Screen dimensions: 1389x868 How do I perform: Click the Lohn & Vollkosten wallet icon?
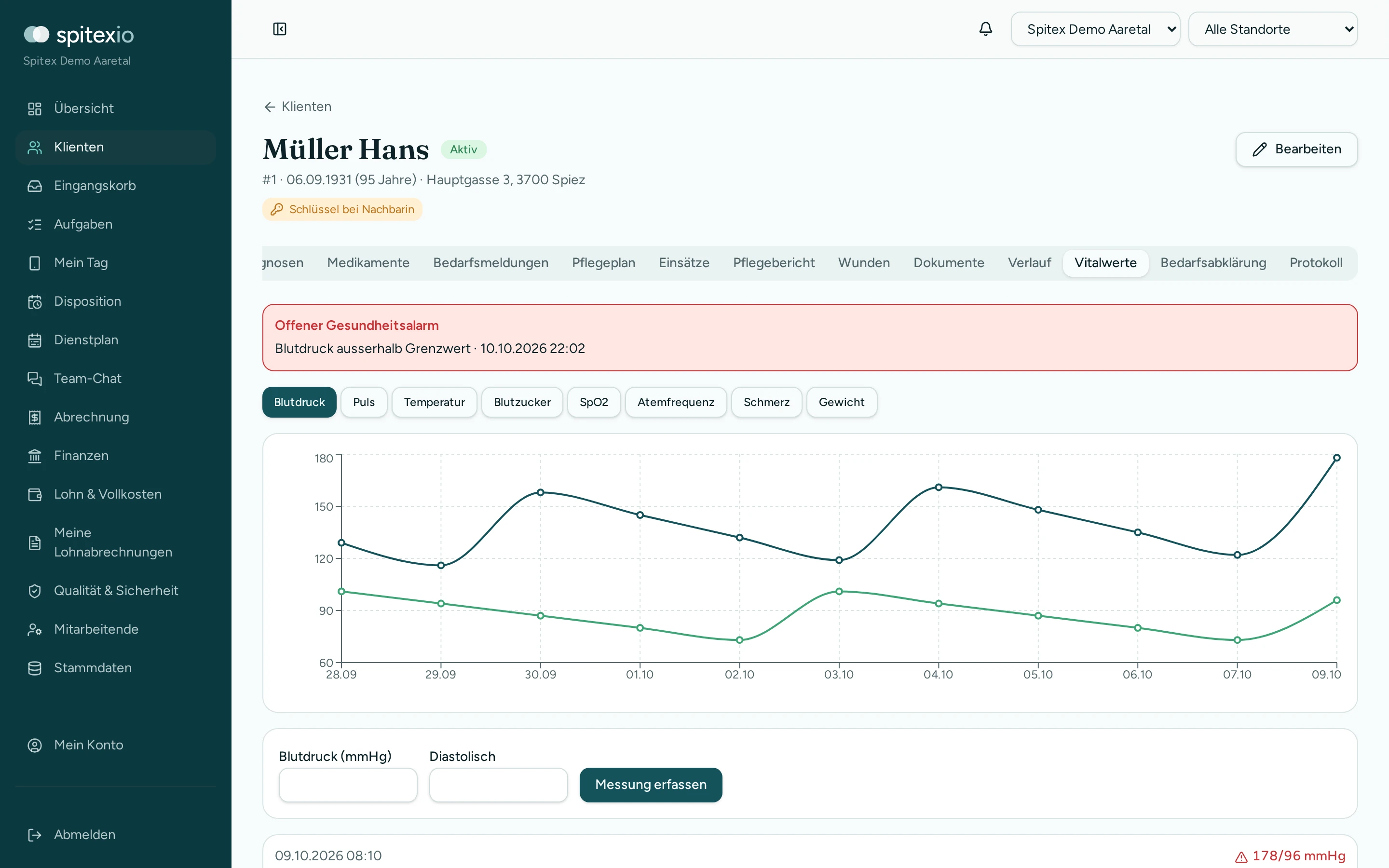click(34, 494)
